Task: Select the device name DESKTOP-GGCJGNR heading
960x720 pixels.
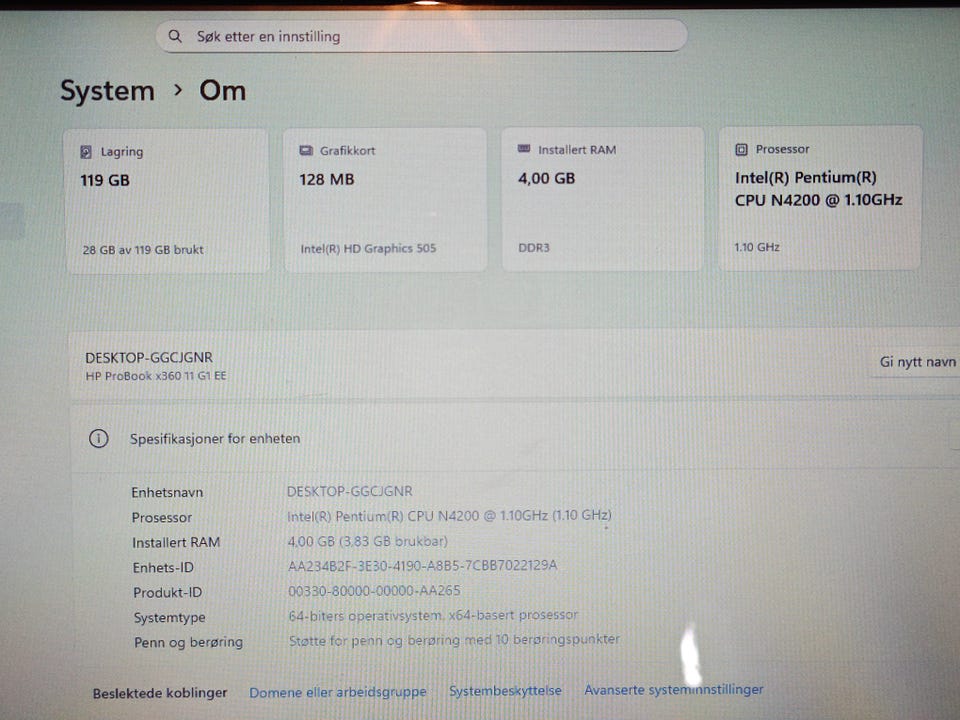Action: [x=149, y=358]
